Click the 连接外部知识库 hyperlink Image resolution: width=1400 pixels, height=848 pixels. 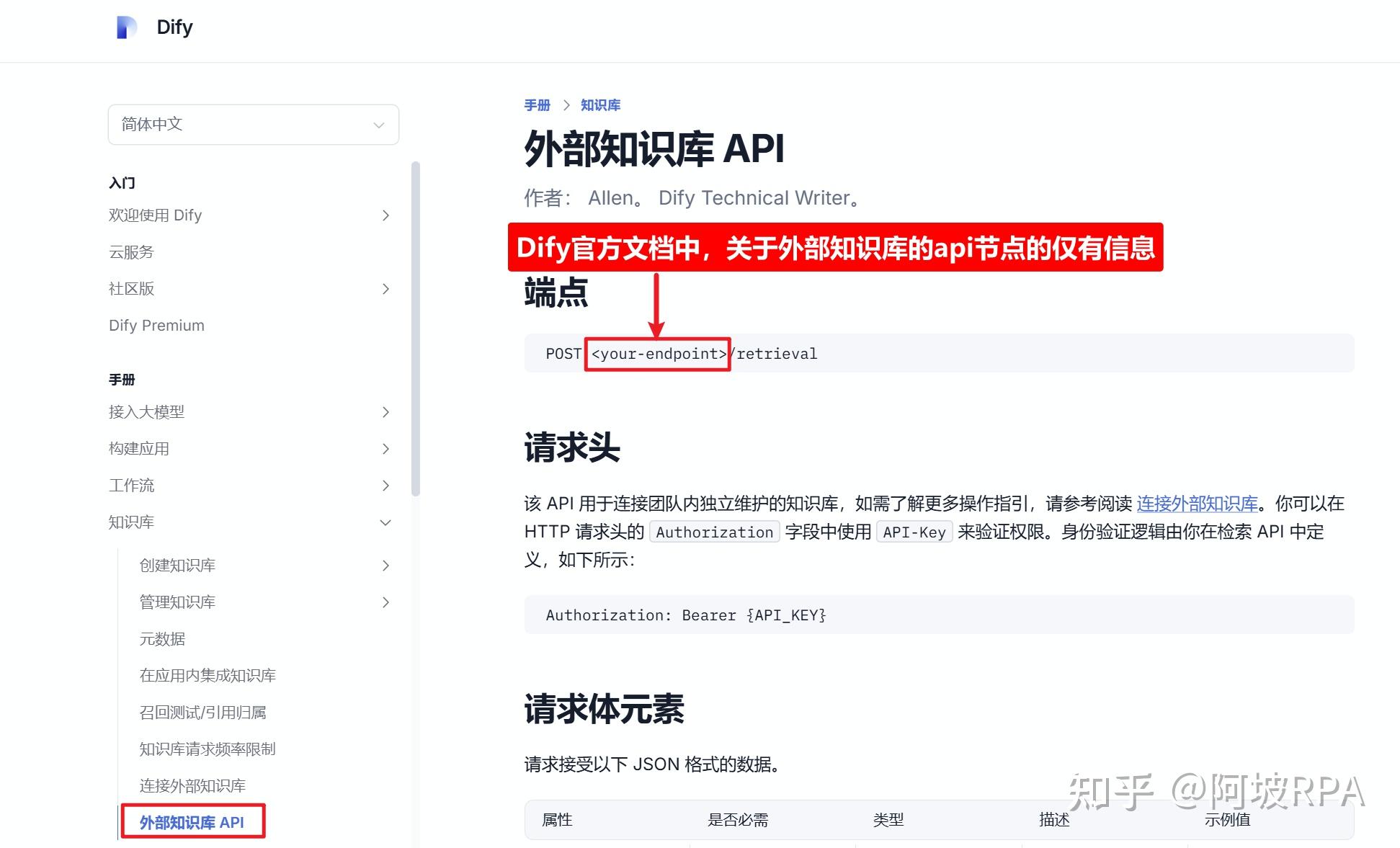1197,504
